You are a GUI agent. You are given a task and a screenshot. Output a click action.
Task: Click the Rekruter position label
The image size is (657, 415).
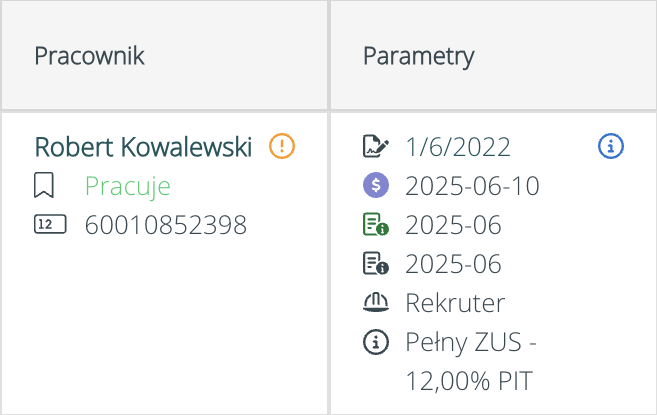pos(455,303)
